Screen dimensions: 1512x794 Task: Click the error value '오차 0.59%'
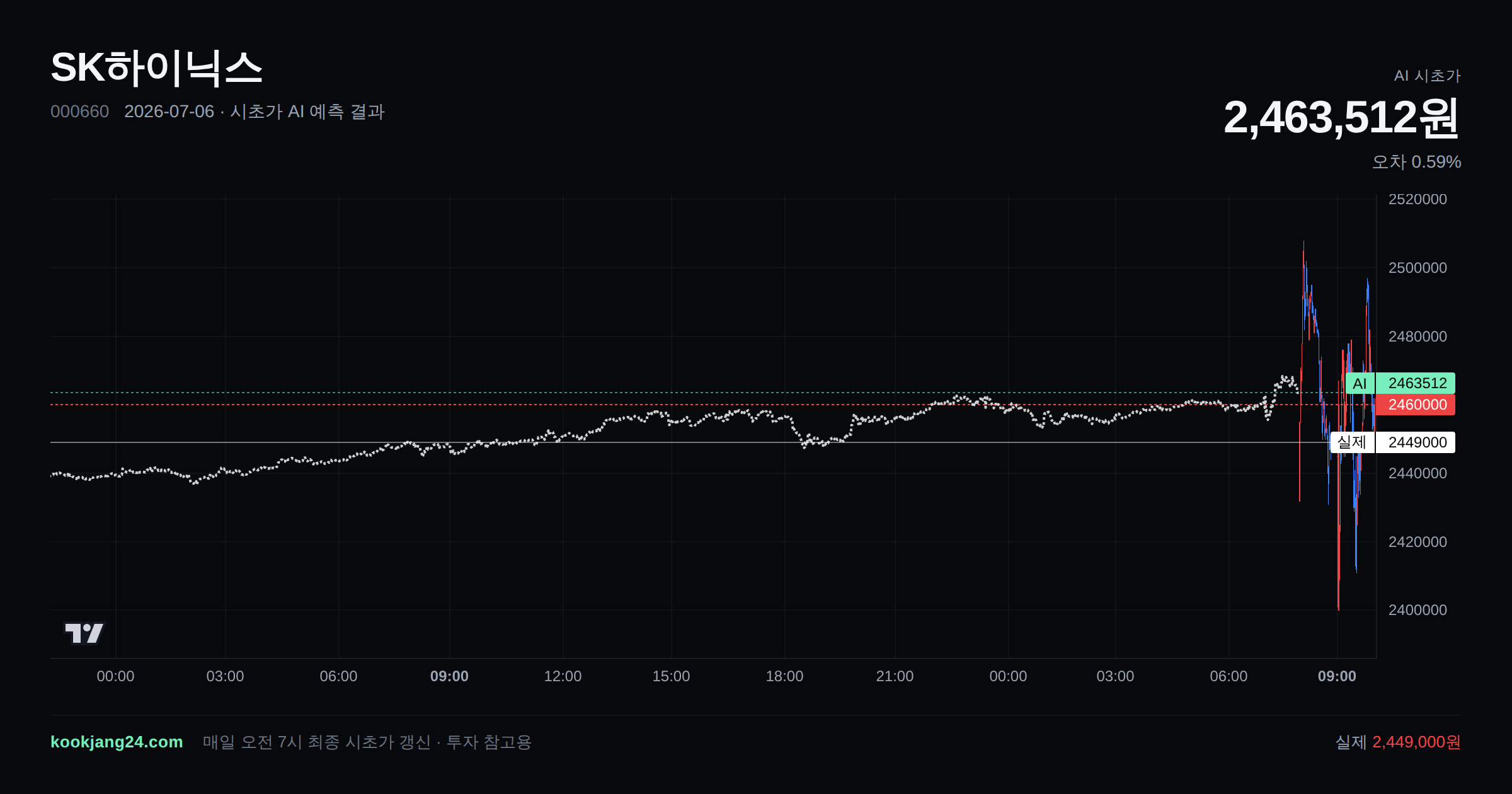coord(1416,162)
